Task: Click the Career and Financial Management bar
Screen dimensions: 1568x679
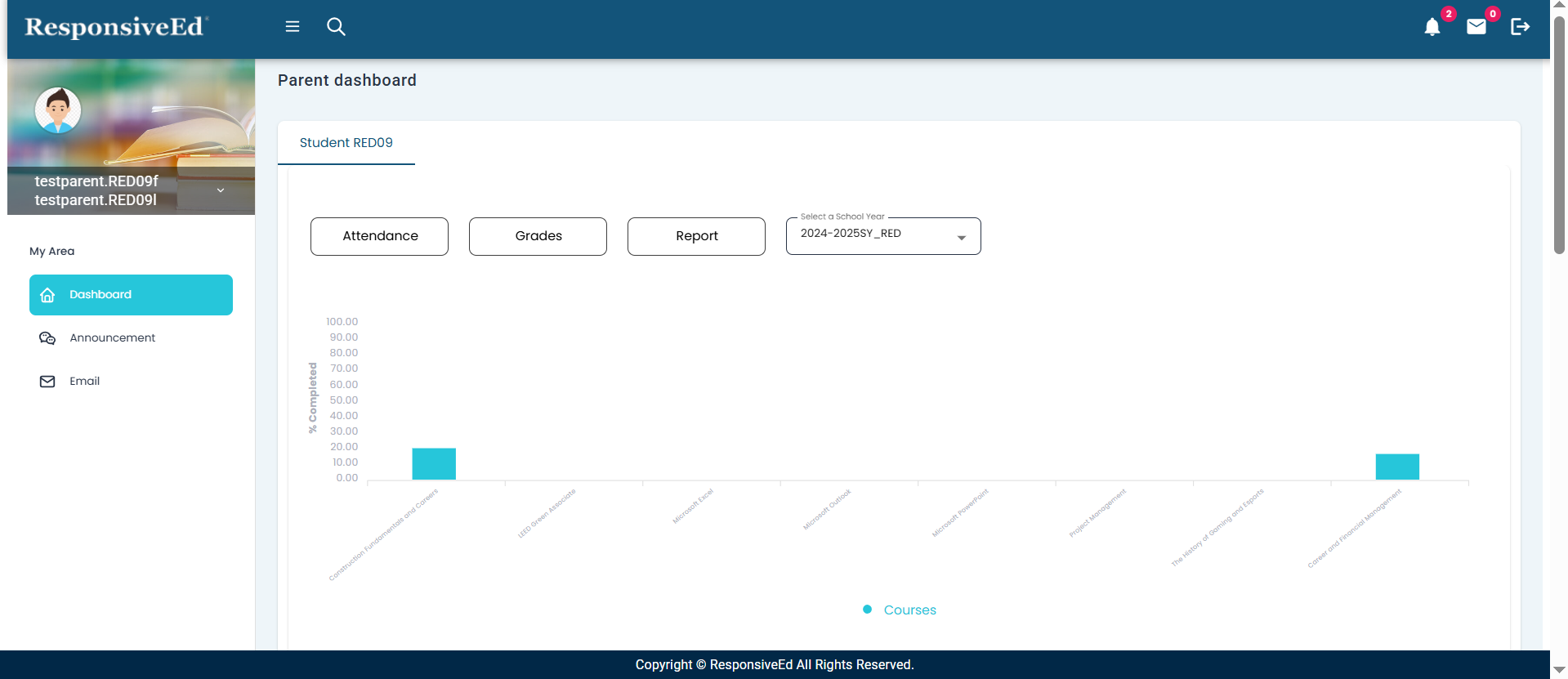Action: click(1397, 467)
